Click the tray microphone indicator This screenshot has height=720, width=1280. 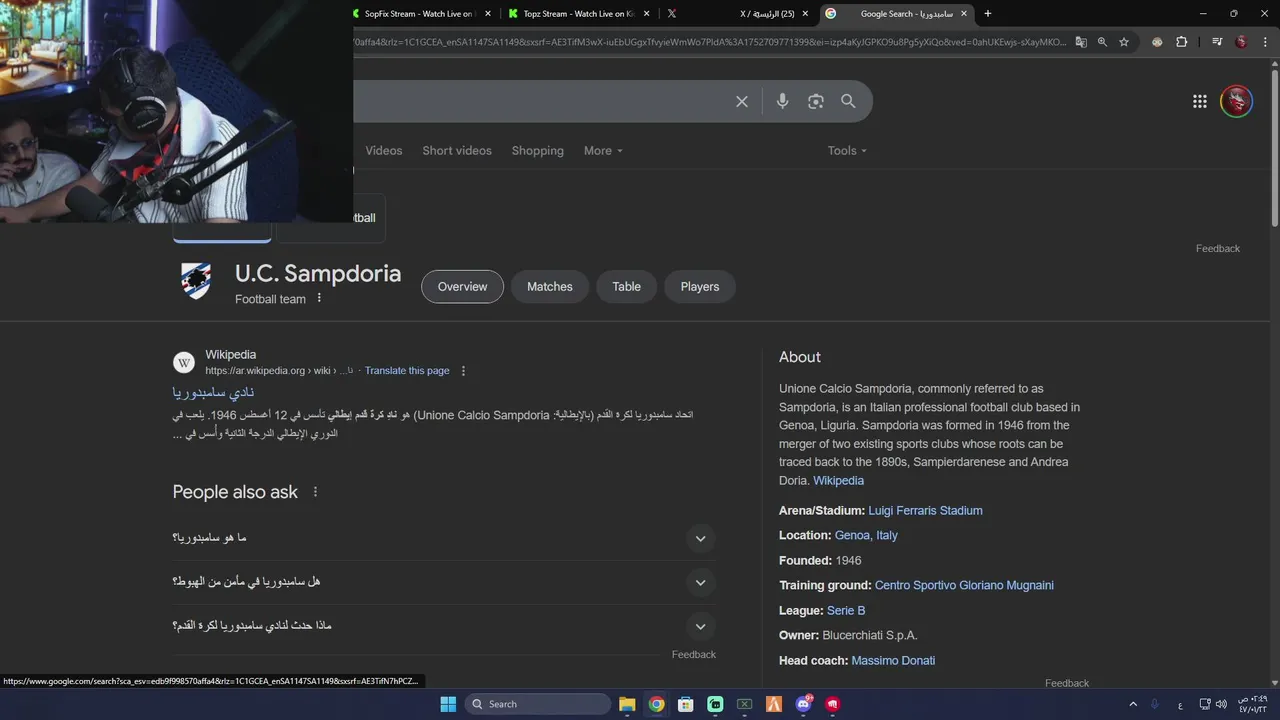[x=1155, y=704]
